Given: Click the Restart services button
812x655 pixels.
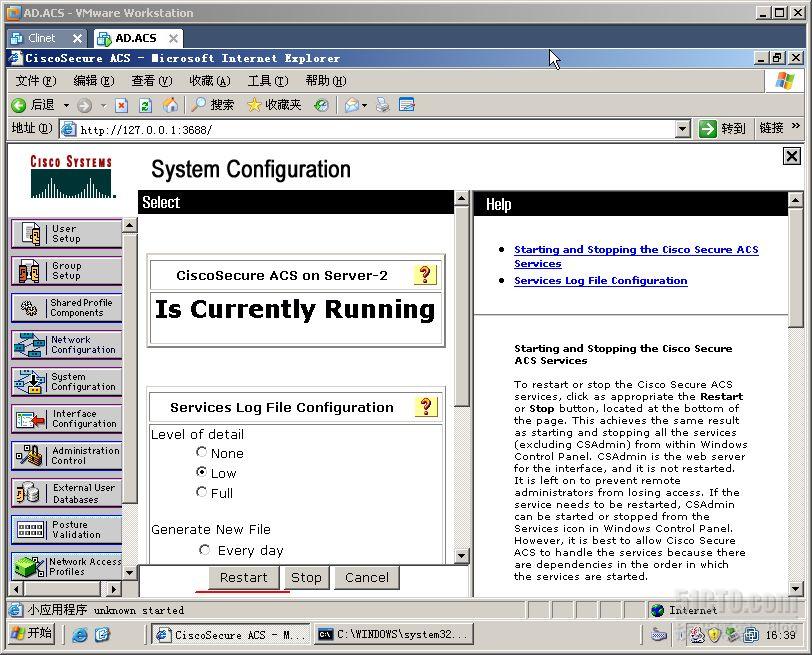Looking at the screenshot, I should (243, 577).
